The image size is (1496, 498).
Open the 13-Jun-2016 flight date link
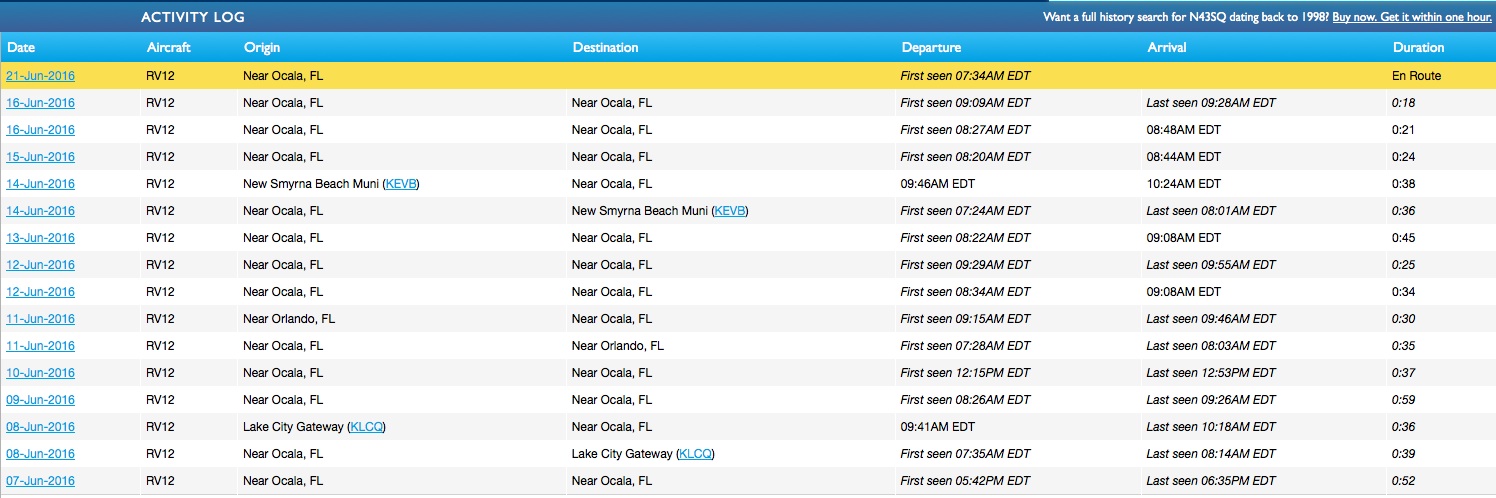(x=40, y=238)
